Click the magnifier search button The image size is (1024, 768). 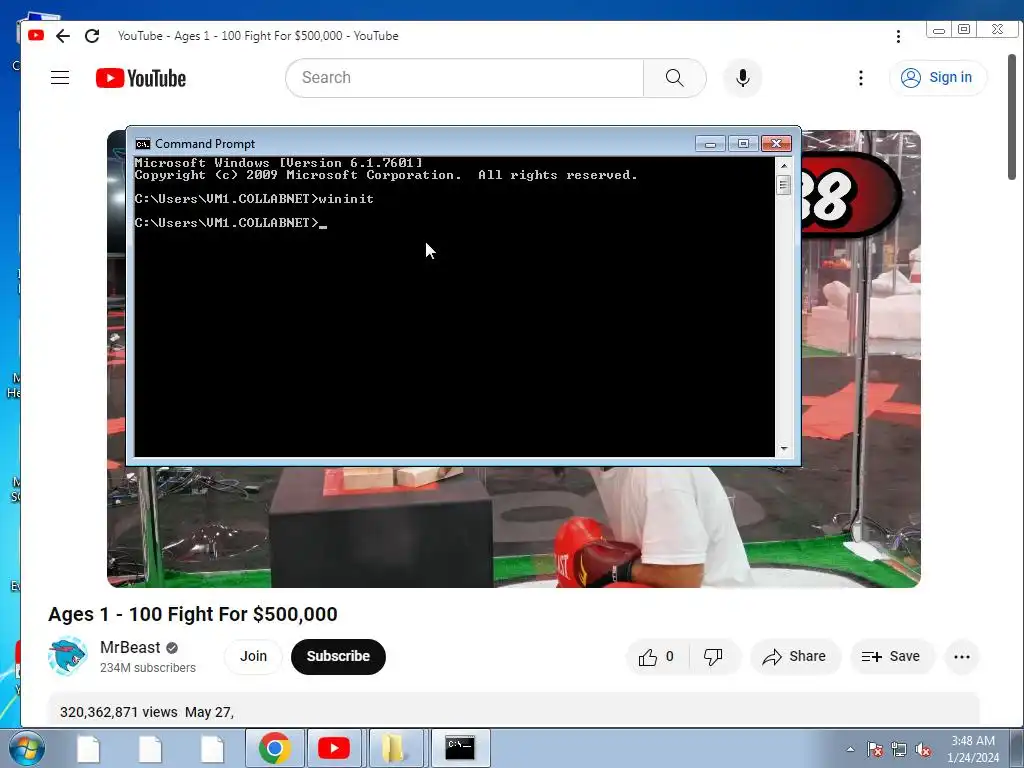click(x=675, y=78)
